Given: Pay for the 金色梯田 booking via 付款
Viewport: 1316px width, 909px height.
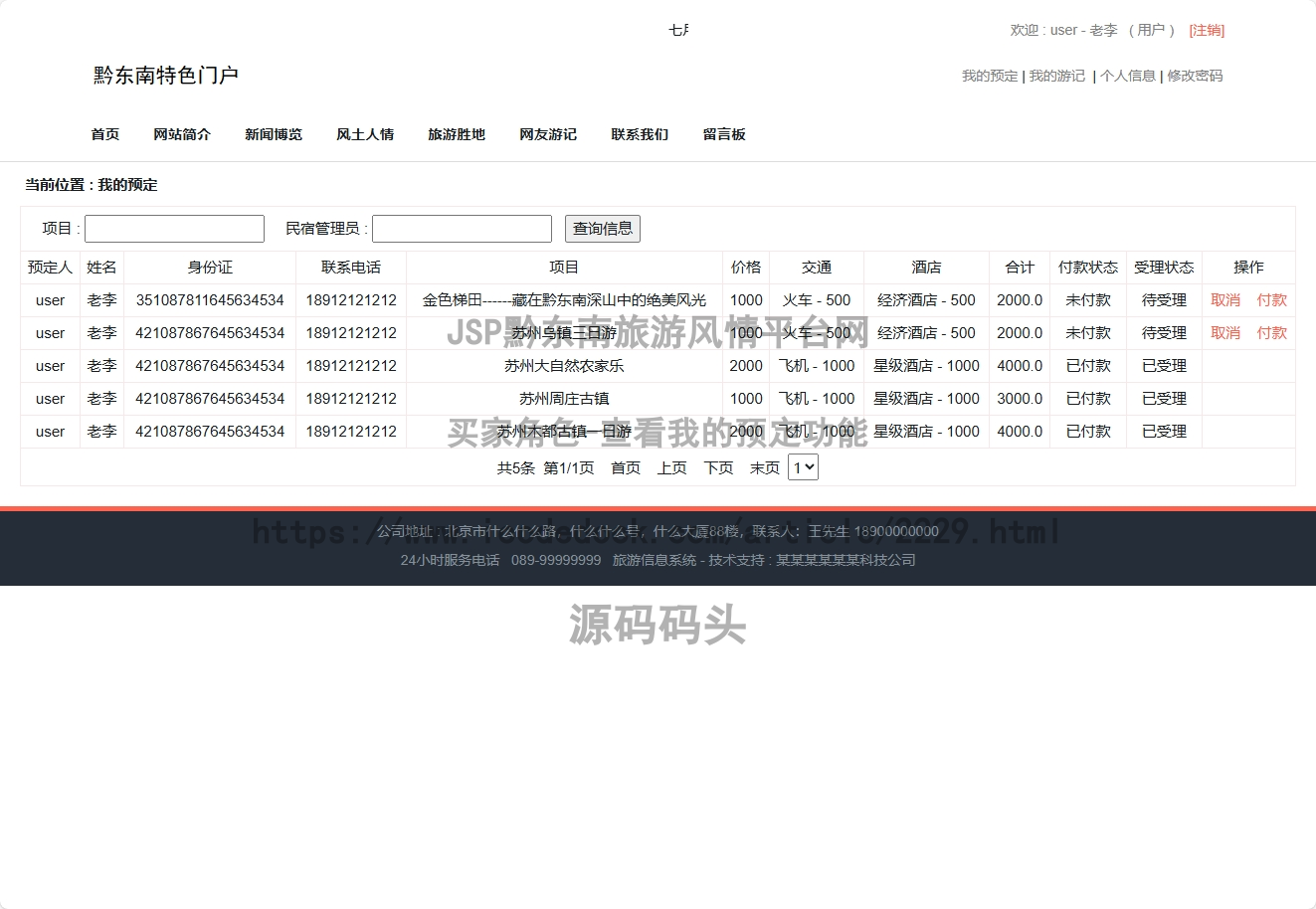Looking at the screenshot, I should pos(1272,300).
